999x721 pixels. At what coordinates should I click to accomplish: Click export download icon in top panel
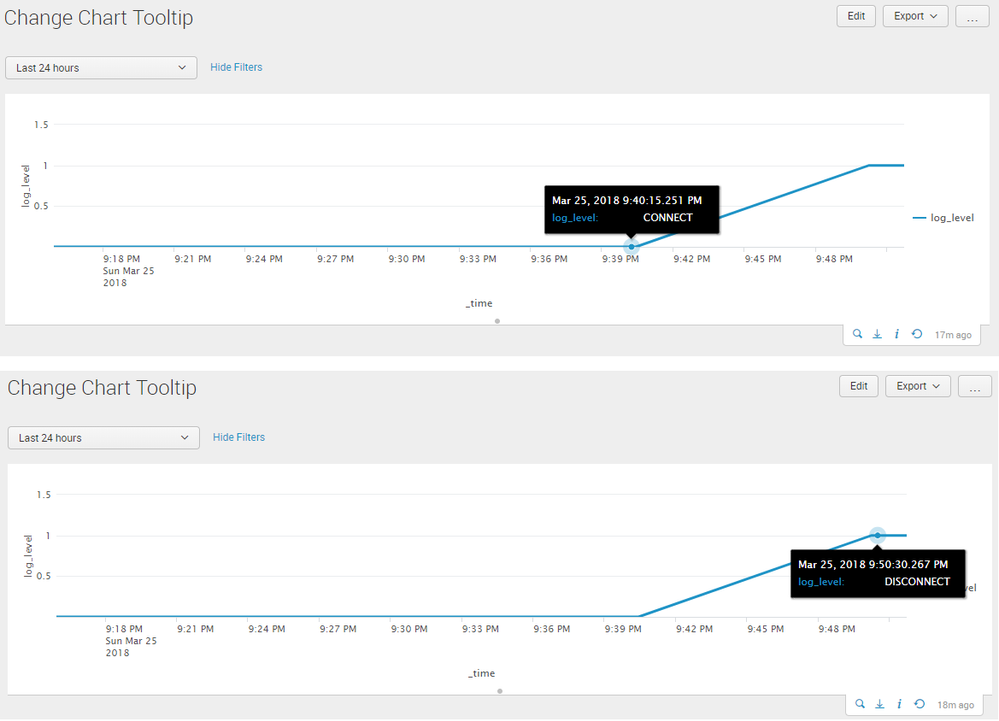coord(877,334)
